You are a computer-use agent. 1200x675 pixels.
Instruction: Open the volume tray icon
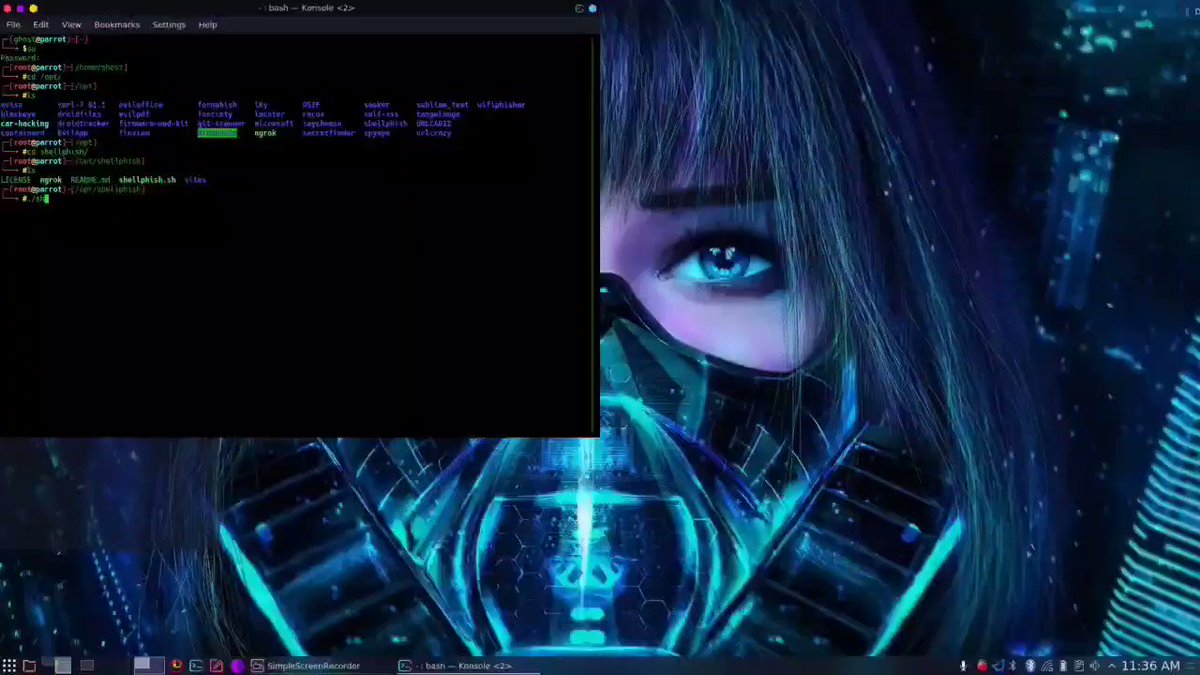point(1095,666)
